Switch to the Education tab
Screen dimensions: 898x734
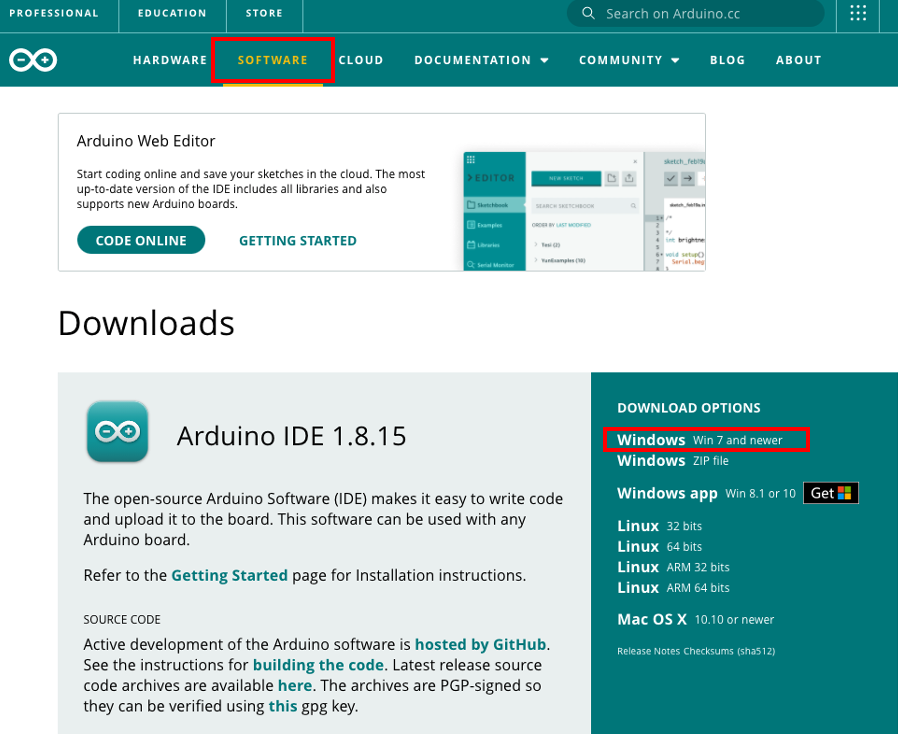[x=172, y=13]
